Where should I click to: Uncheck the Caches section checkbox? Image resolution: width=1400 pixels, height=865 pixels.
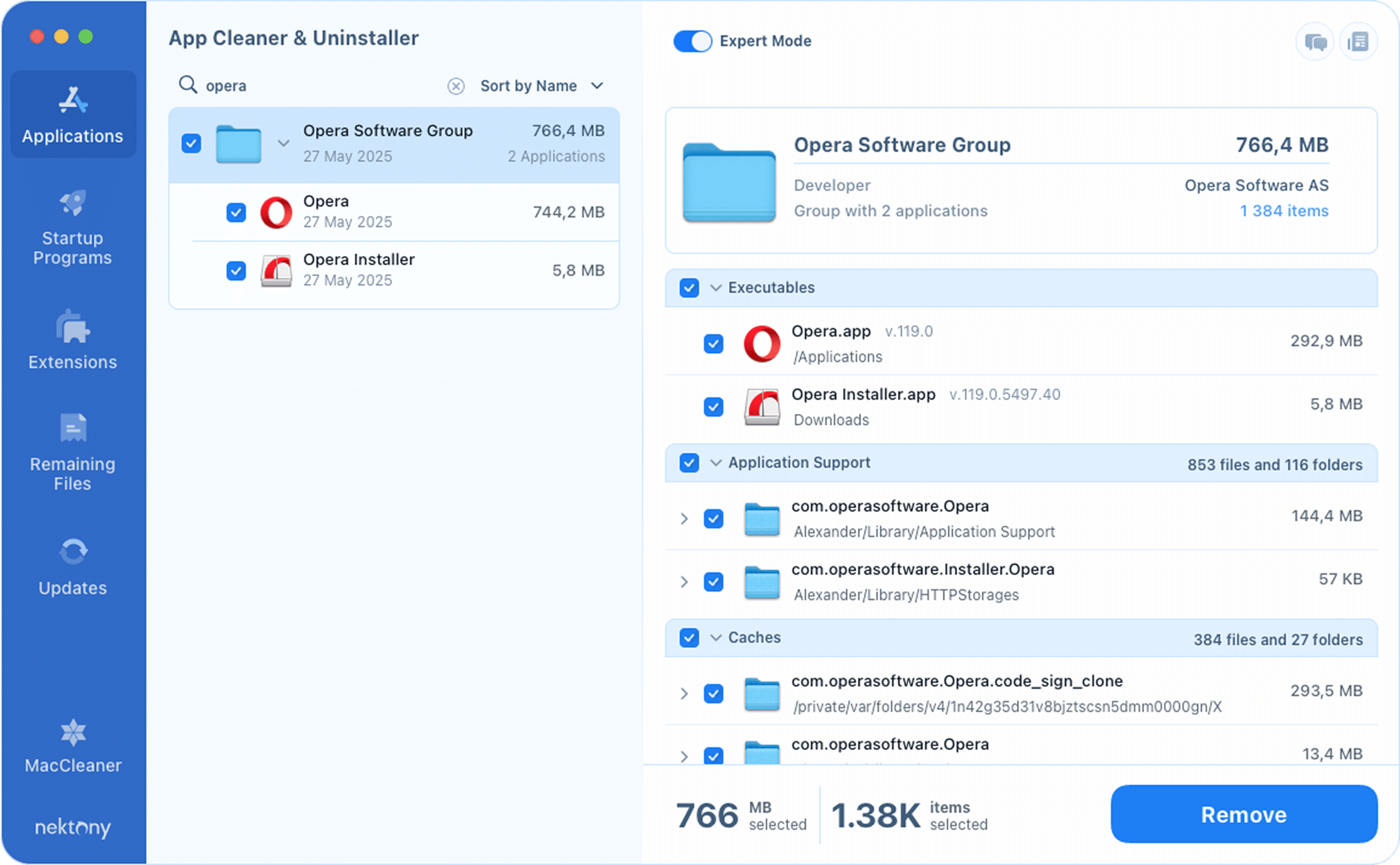pyautogui.click(x=689, y=638)
